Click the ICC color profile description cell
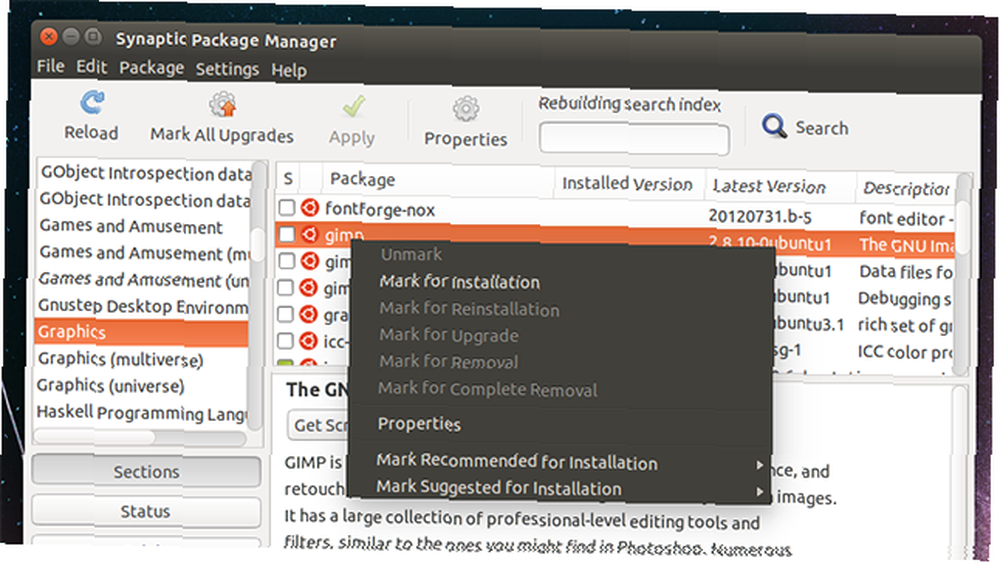This screenshot has height=563, width=1000. click(x=904, y=352)
